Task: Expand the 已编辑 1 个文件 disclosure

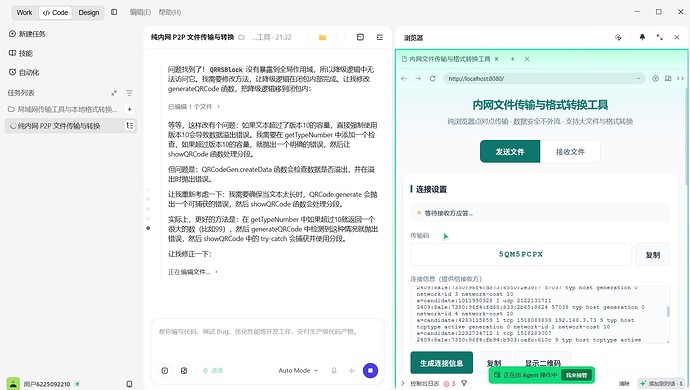Action: coord(194,107)
